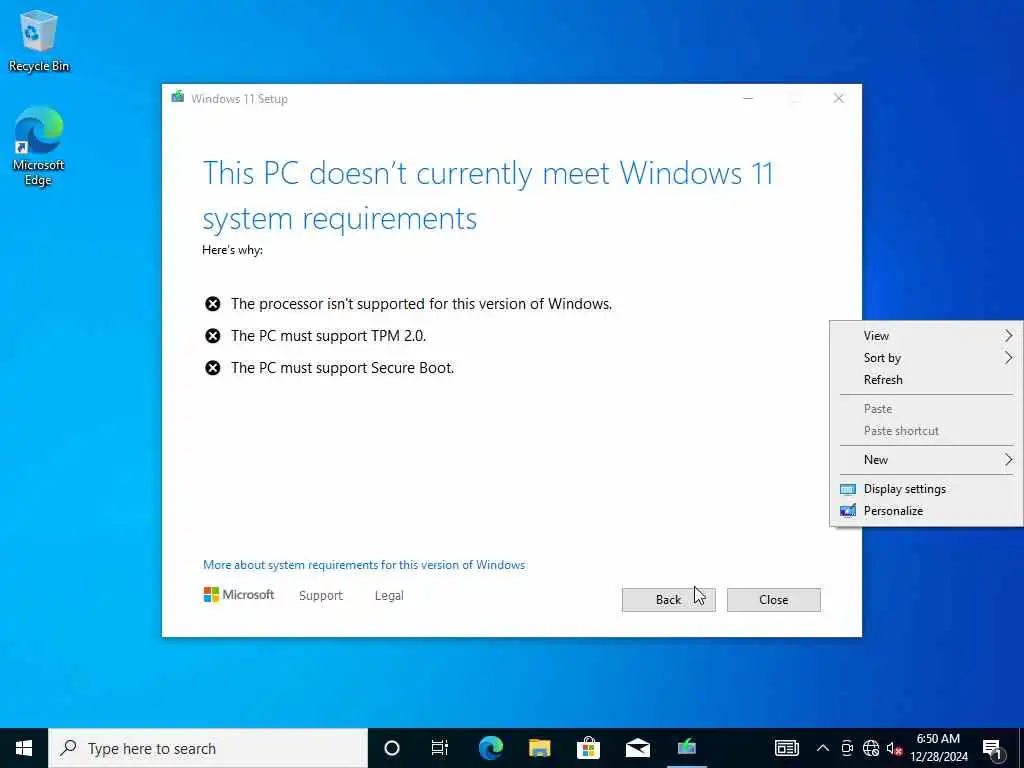Open the network globe tray icon
Screen dimensions: 1024x768
pos(871,748)
